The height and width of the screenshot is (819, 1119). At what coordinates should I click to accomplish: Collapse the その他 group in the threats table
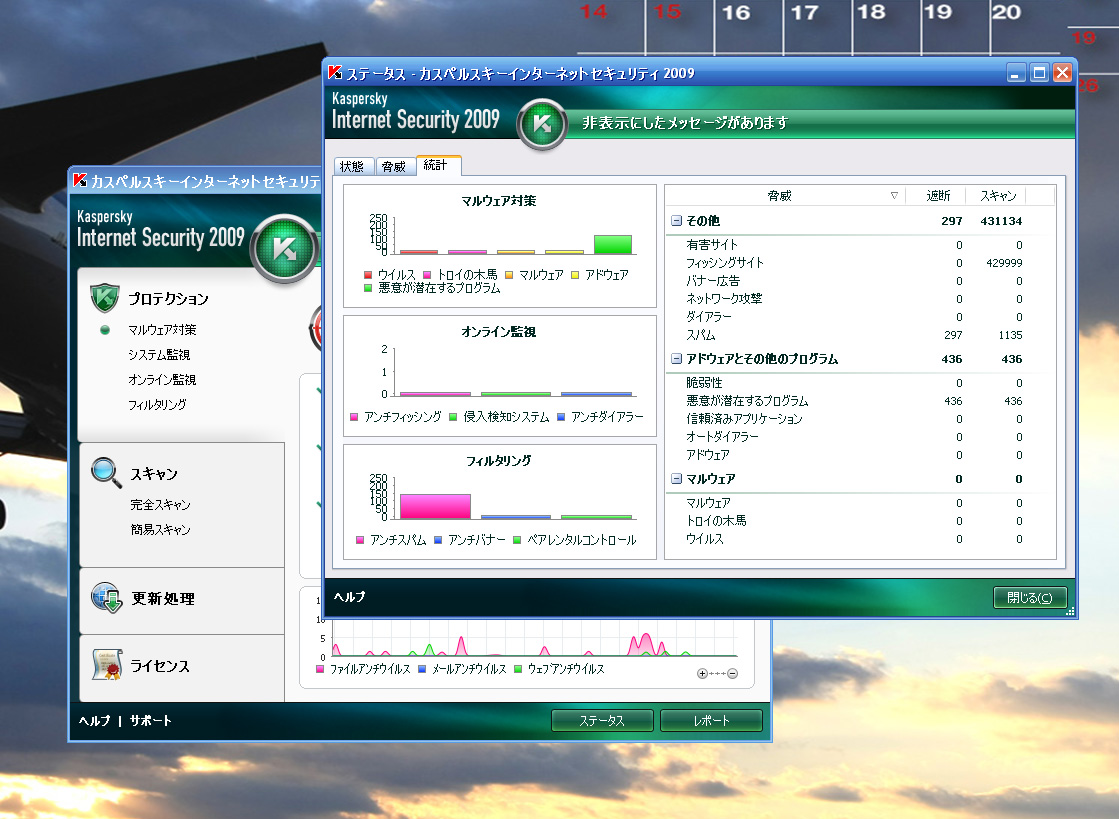tap(676, 220)
